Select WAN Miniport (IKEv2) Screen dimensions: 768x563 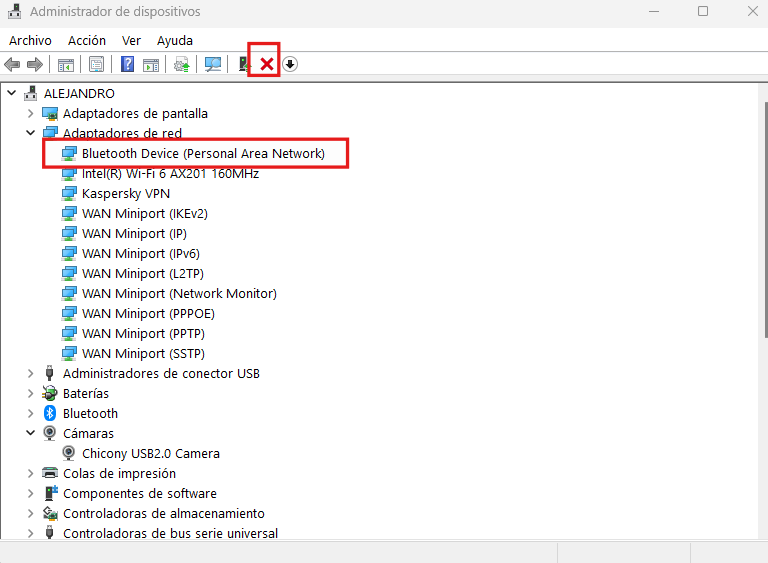pos(145,214)
